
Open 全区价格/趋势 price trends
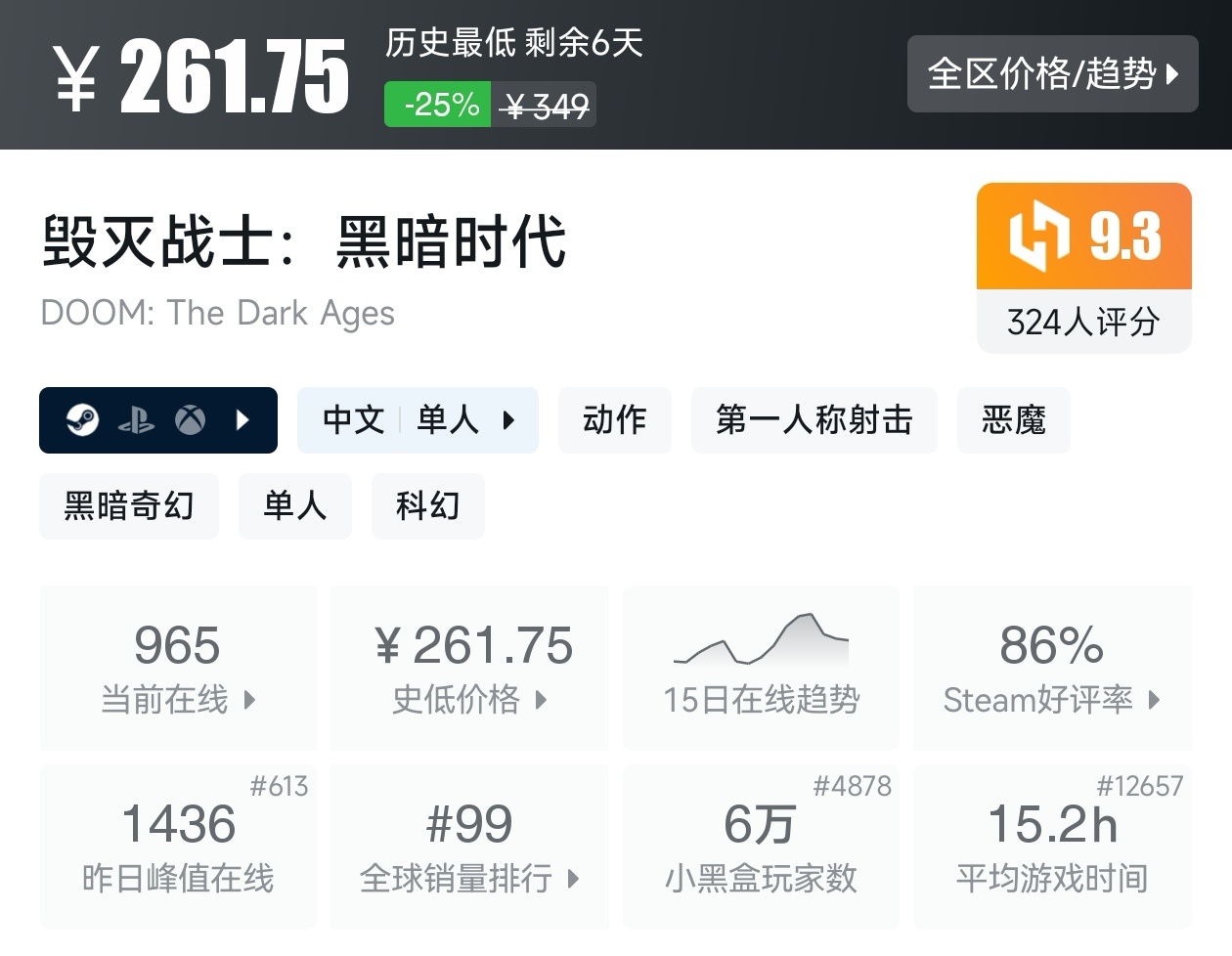[1052, 74]
